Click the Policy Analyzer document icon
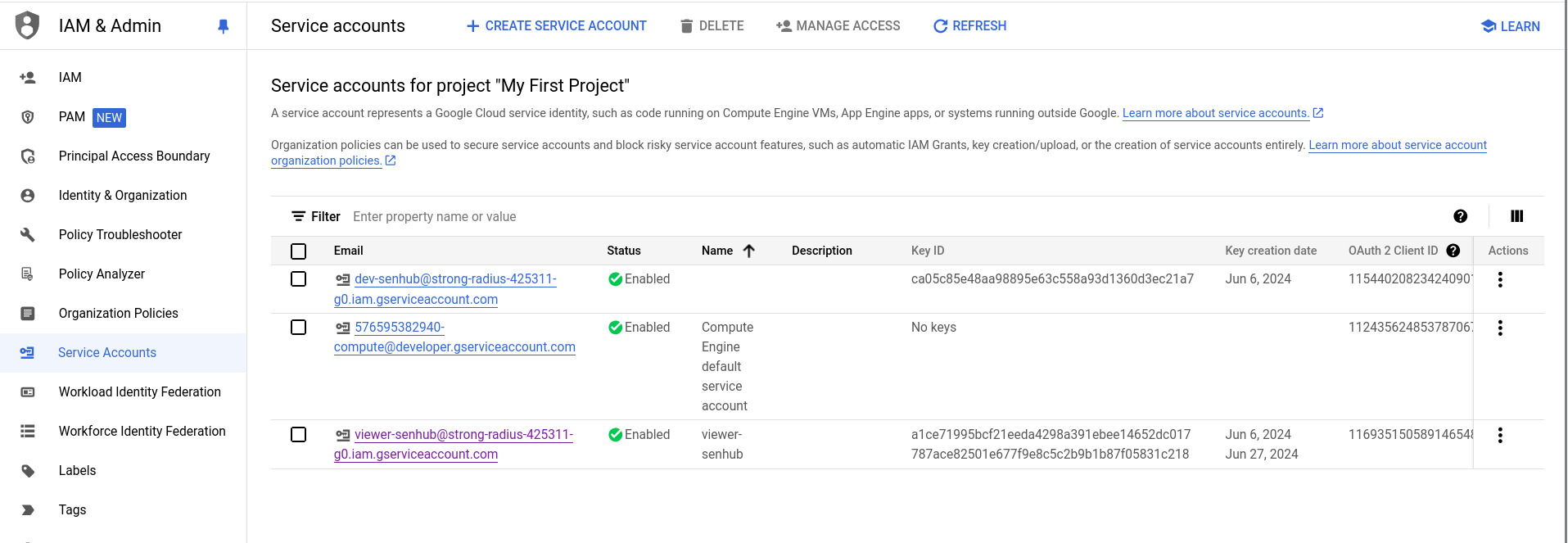 [x=28, y=274]
